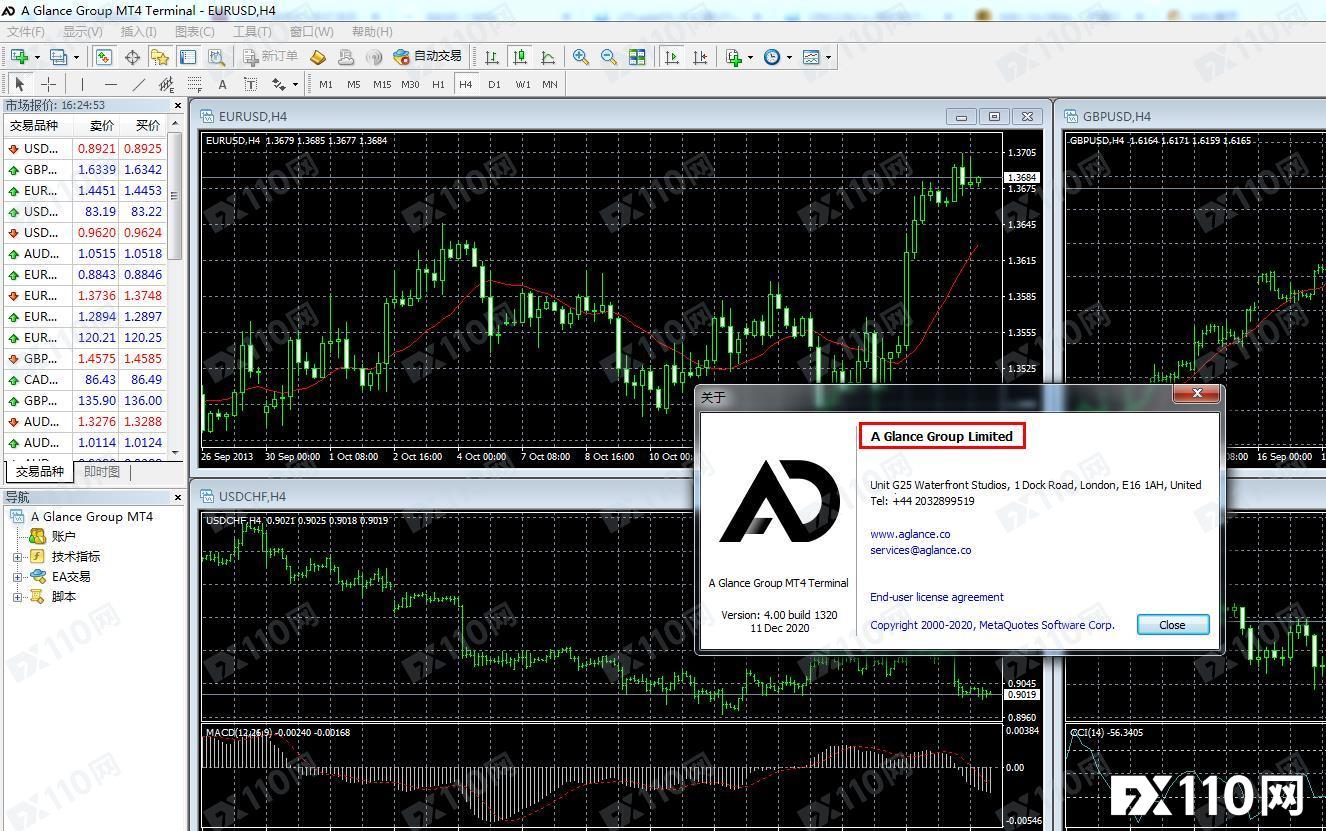Select the Market Watch row with 83.19 bid

click(85, 211)
